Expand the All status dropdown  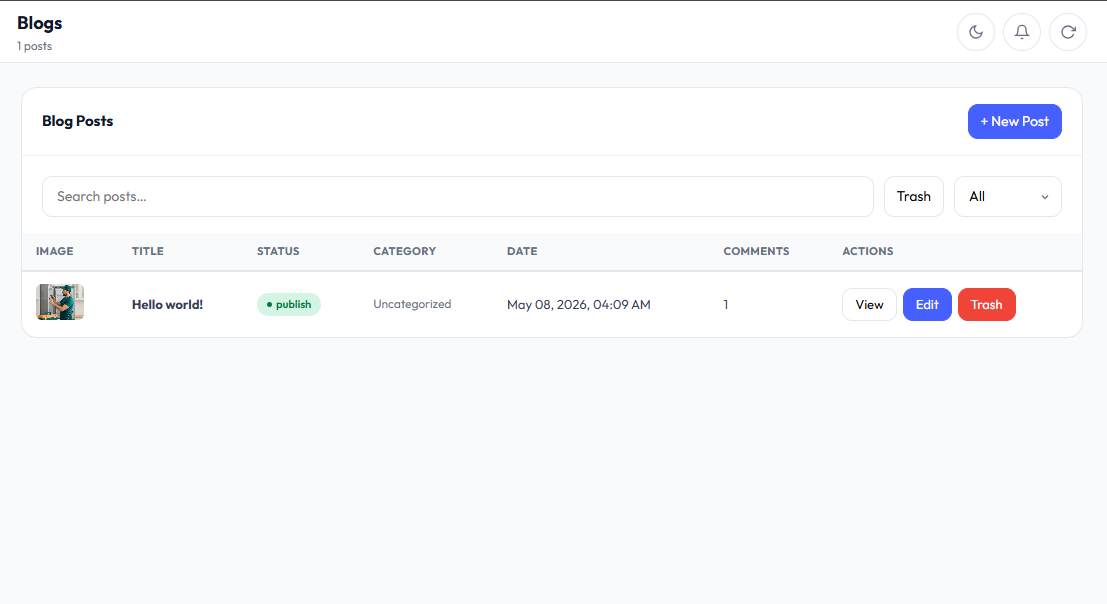point(1007,196)
